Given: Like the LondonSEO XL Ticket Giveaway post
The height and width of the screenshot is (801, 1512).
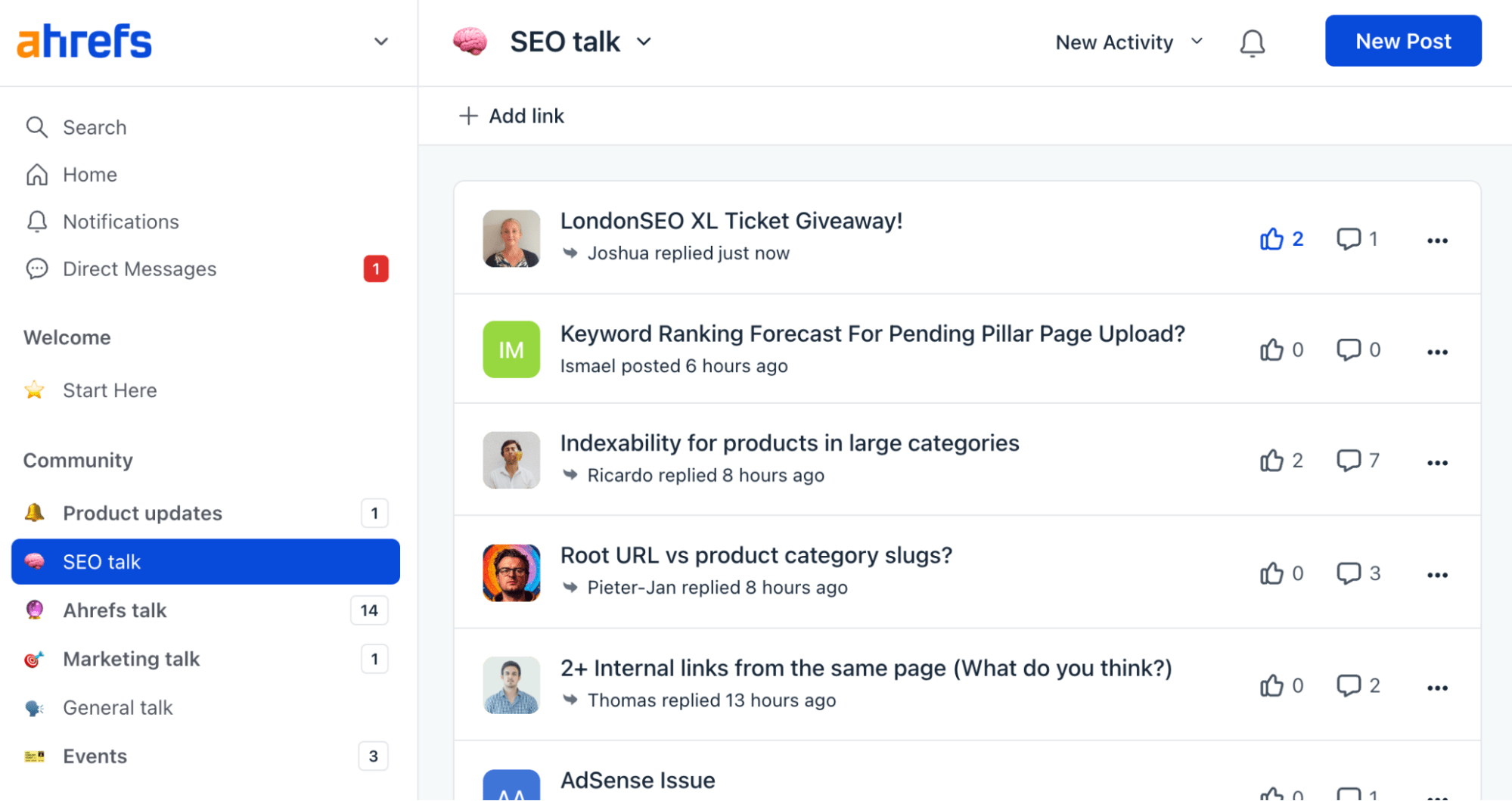Looking at the screenshot, I should point(1274,238).
